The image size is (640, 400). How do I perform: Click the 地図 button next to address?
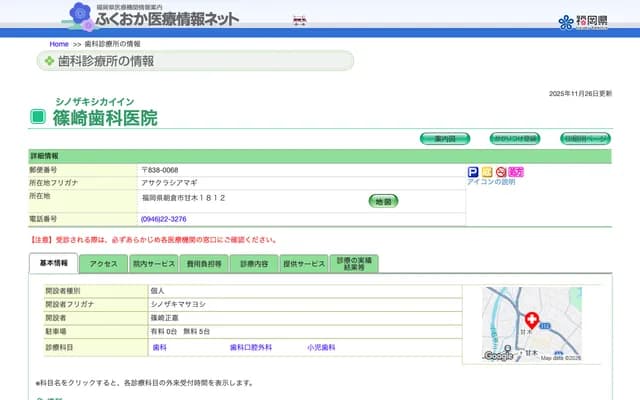pos(384,201)
